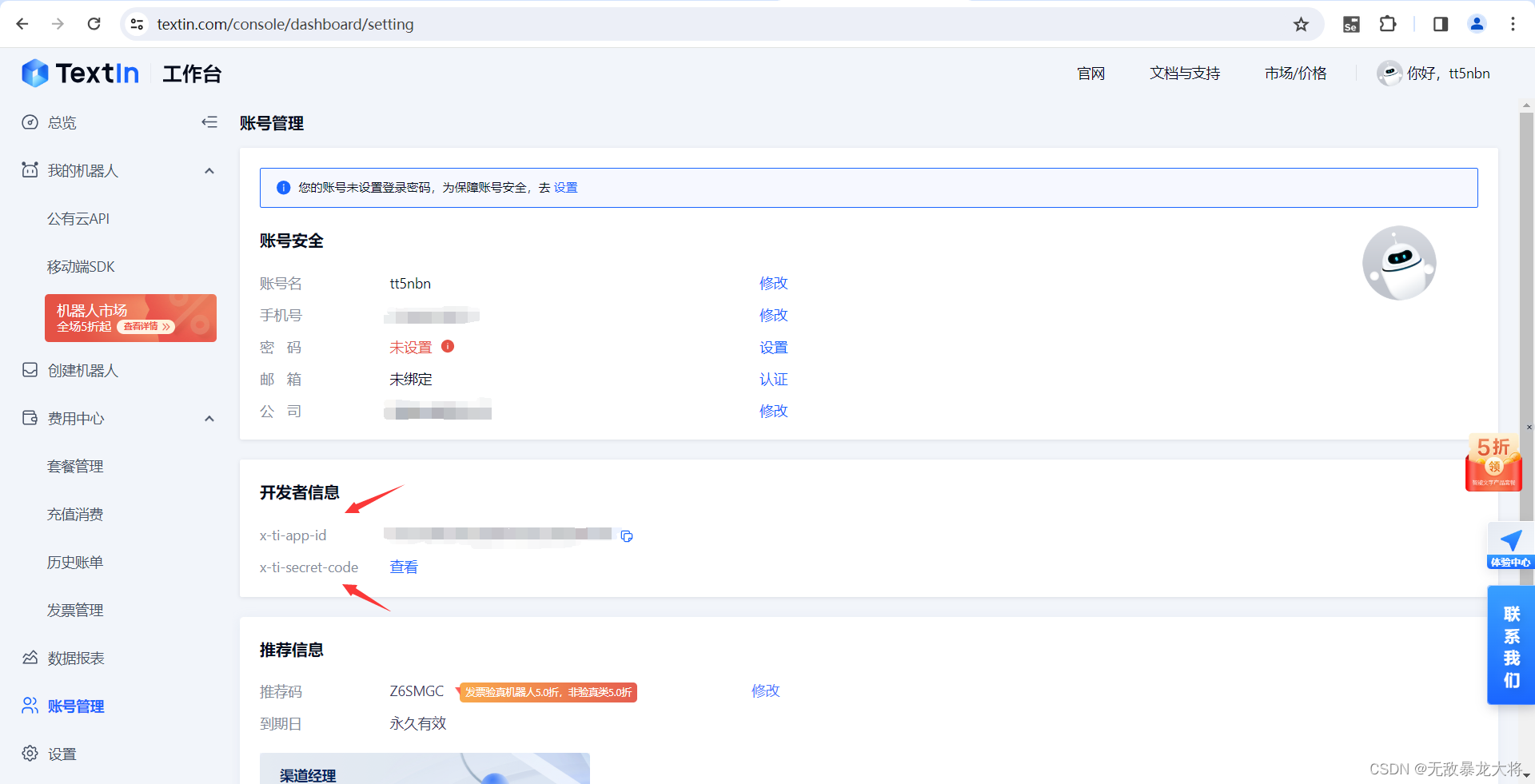
Task: Bookmark this page with the star icon
Action: pos(1301,24)
